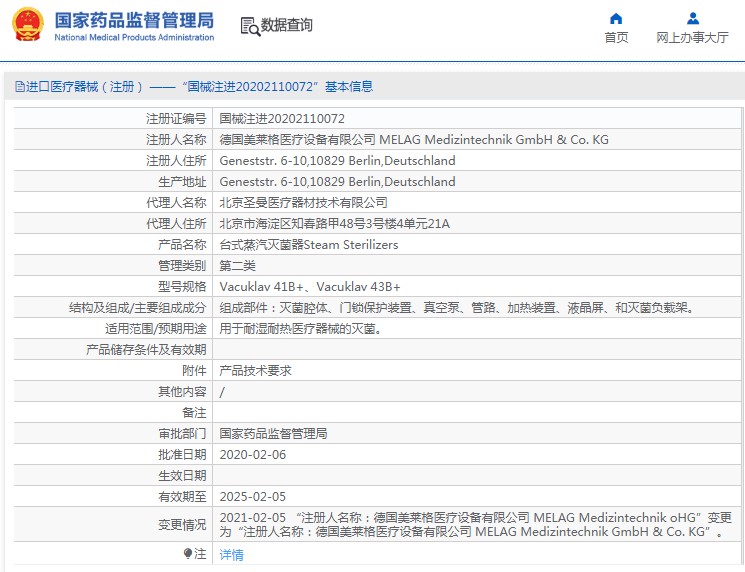Screen dimensions: 745x572
Task: Select the agent address 北京市海淀区知春路 value
Action: point(334,224)
